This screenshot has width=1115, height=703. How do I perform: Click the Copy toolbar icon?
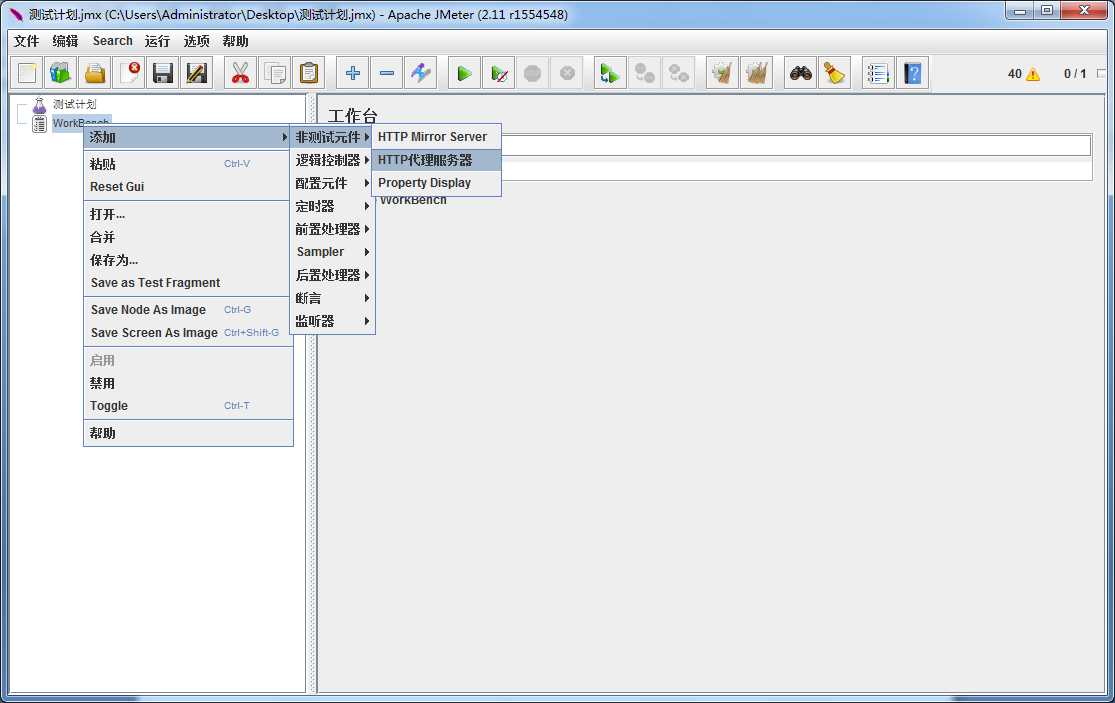coord(274,73)
